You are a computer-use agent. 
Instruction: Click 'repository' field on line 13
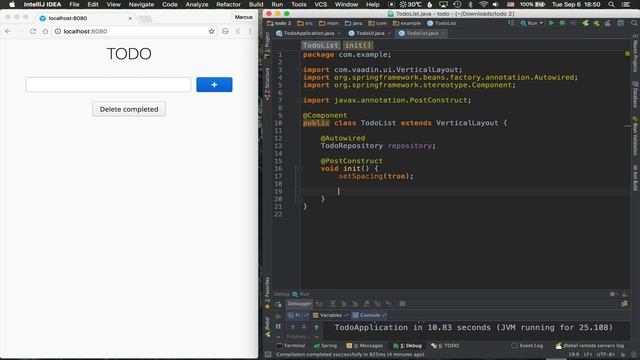[410, 146]
